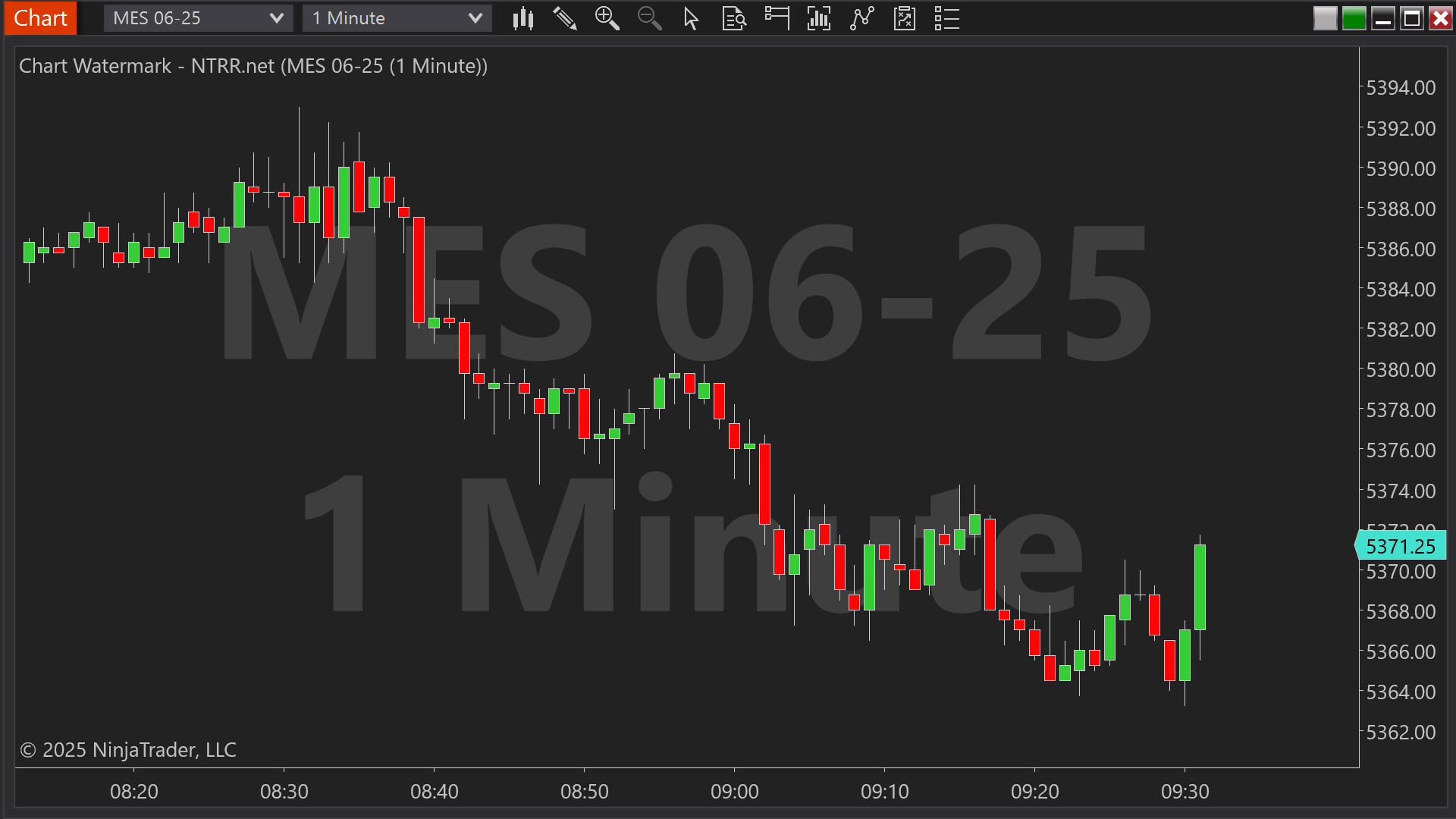This screenshot has height=819, width=1456.
Task: Toggle the grey link square button
Action: [1325, 17]
